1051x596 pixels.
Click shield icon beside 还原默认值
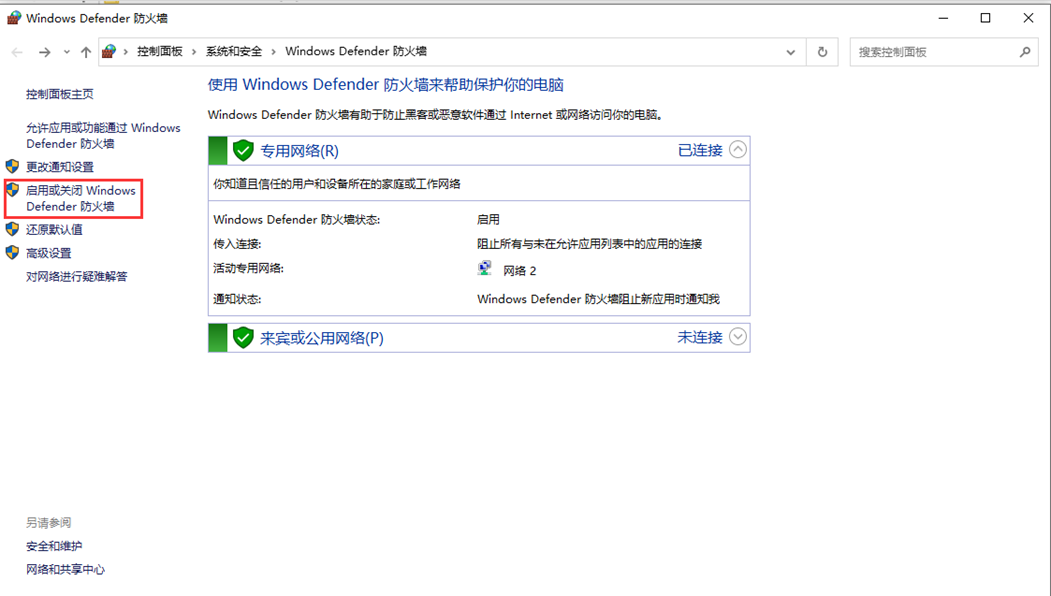click(12, 229)
